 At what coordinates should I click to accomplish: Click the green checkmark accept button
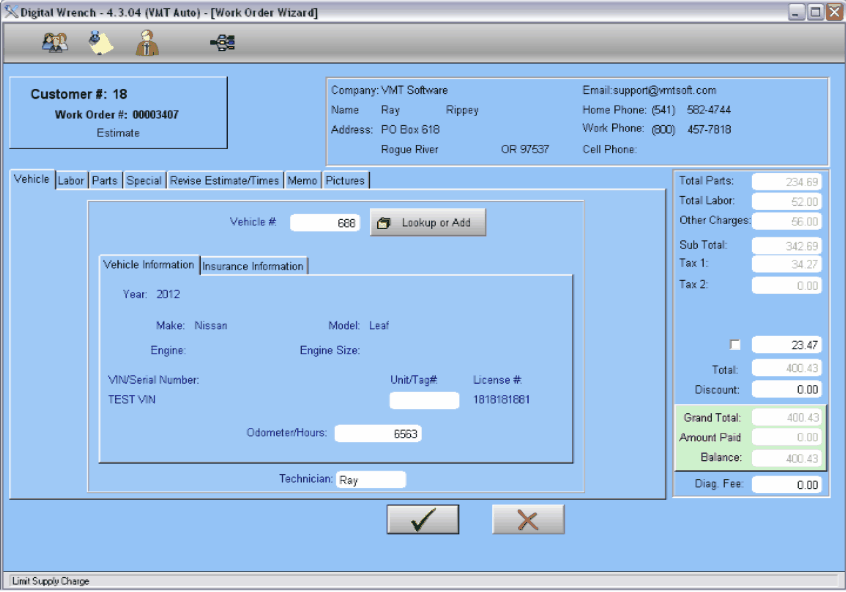pyautogui.click(x=422, y=520)
